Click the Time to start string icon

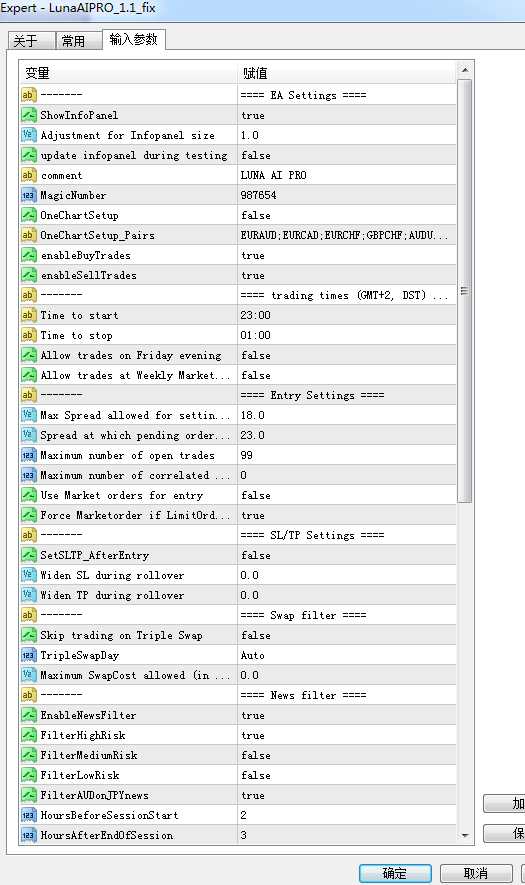(28, 315)
